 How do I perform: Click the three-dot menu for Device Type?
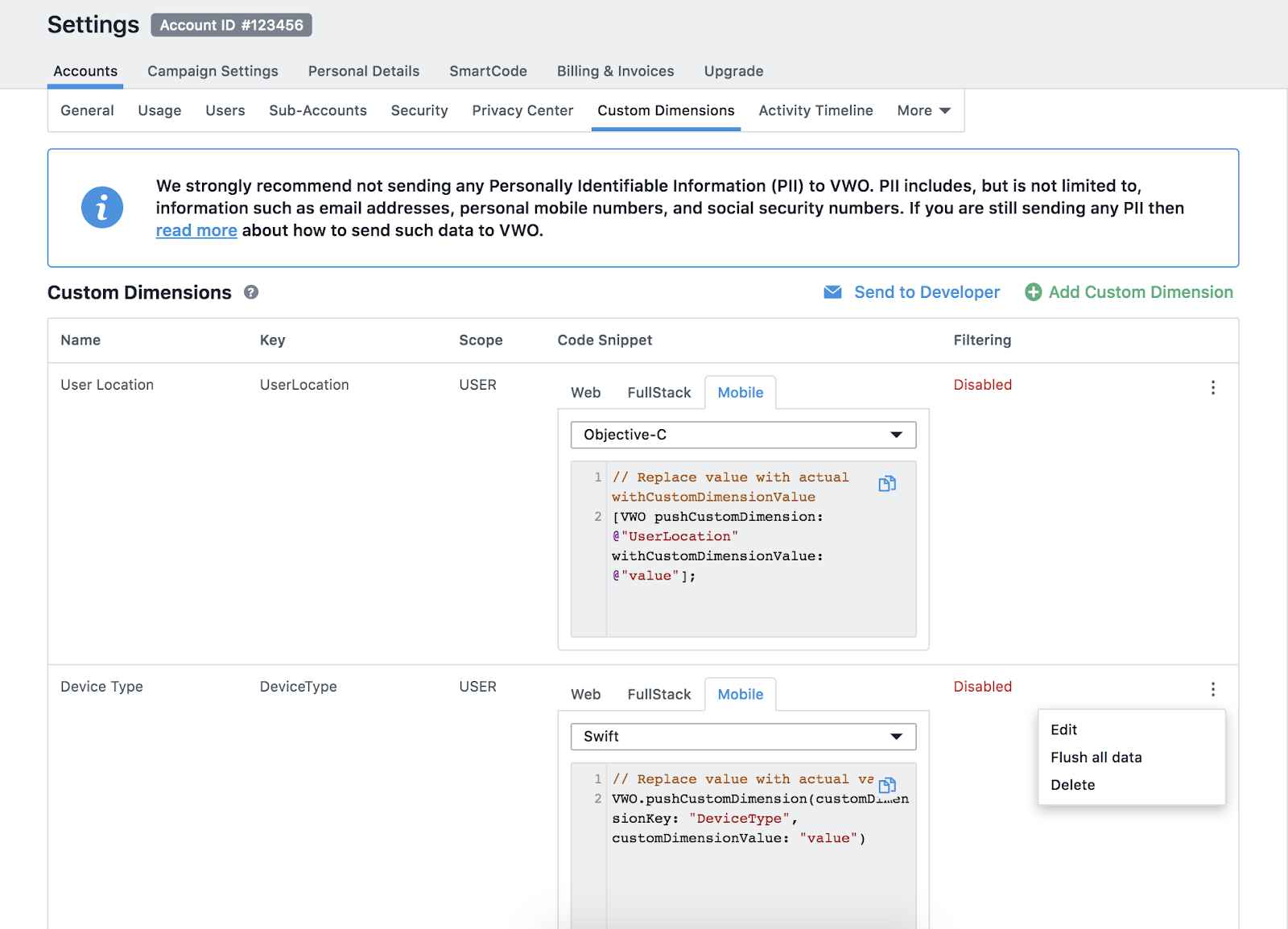point(1213,690)
